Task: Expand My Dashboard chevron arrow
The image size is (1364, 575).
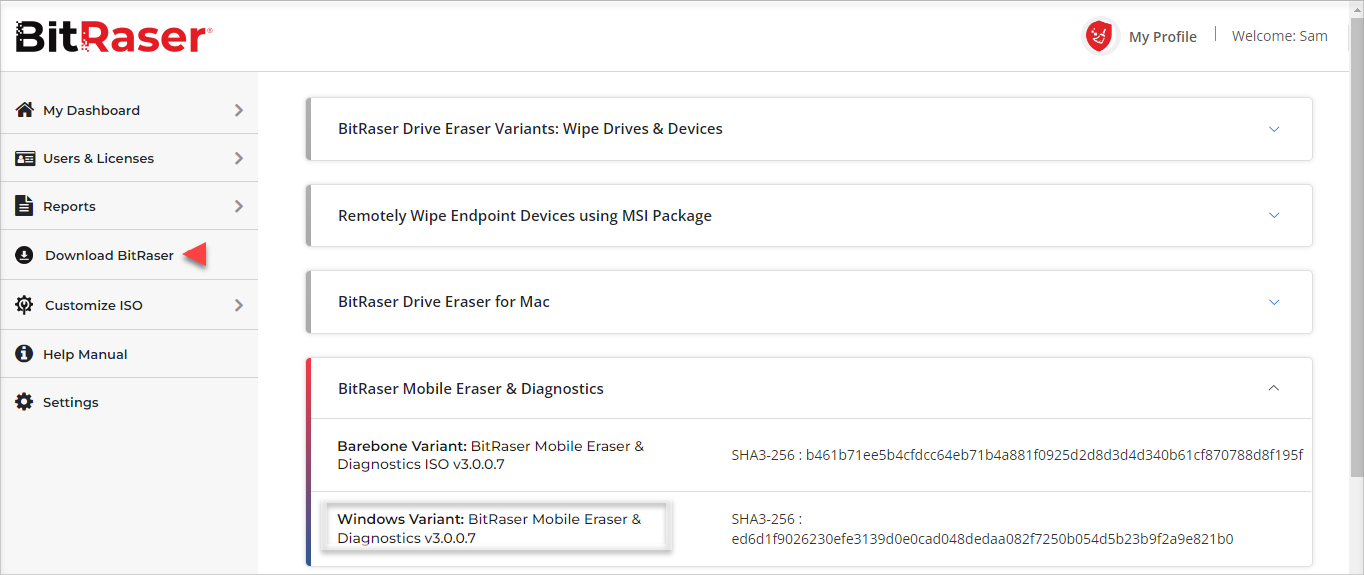Action: (x=238, y=110)
